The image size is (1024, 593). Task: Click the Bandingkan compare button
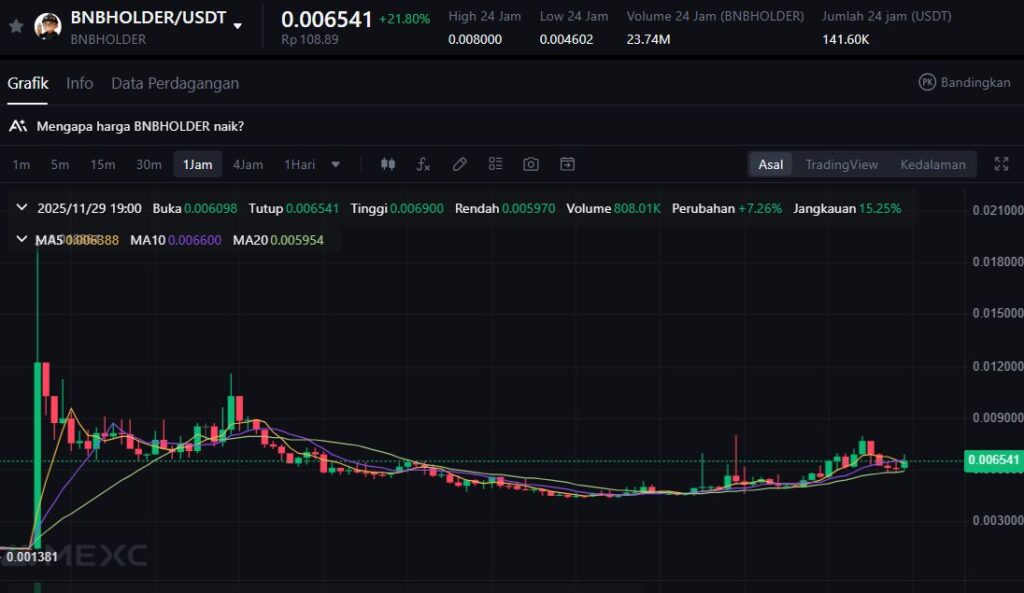pos(964,82)
